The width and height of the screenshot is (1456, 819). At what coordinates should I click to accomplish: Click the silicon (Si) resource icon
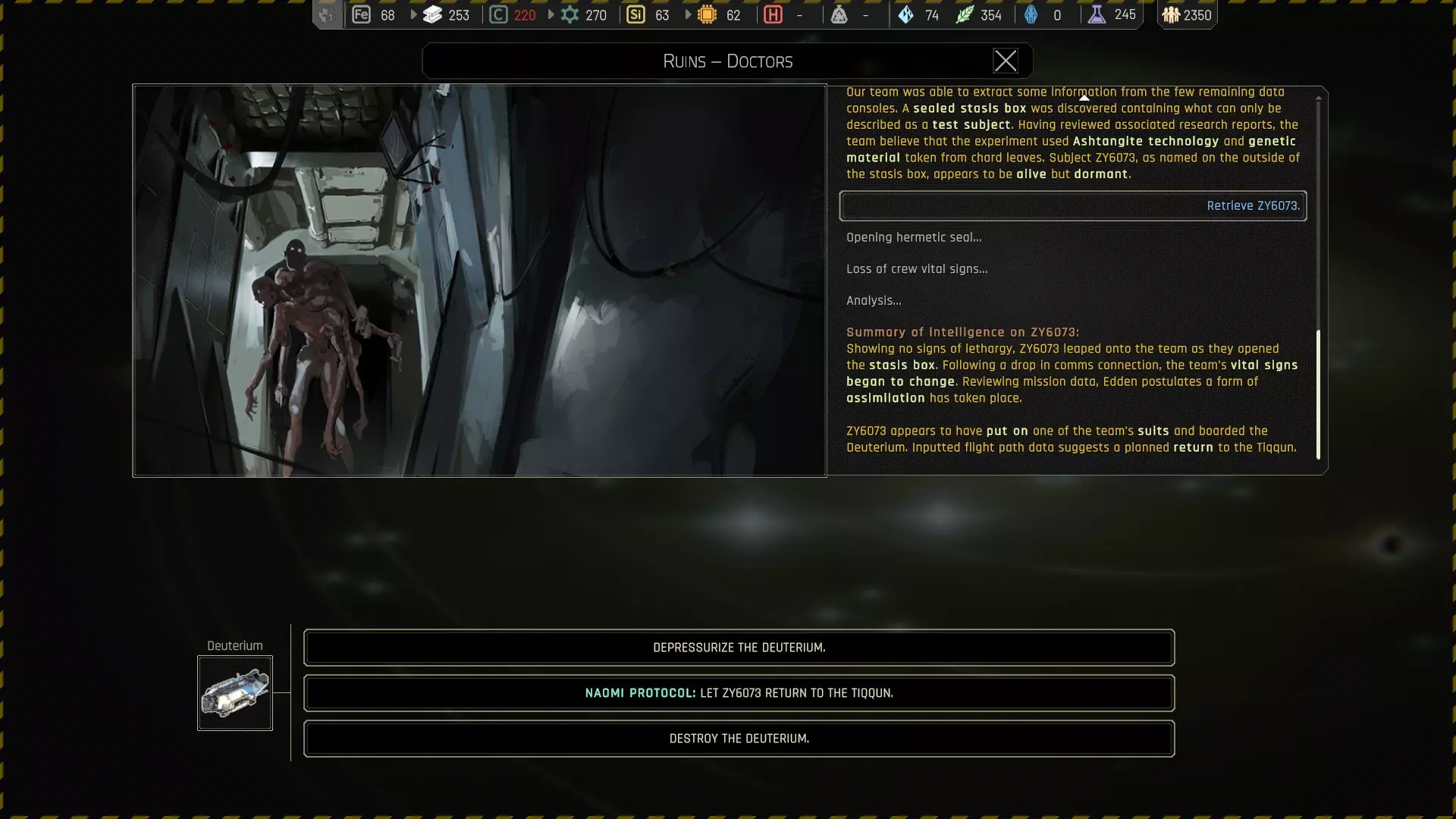[635, 15]
